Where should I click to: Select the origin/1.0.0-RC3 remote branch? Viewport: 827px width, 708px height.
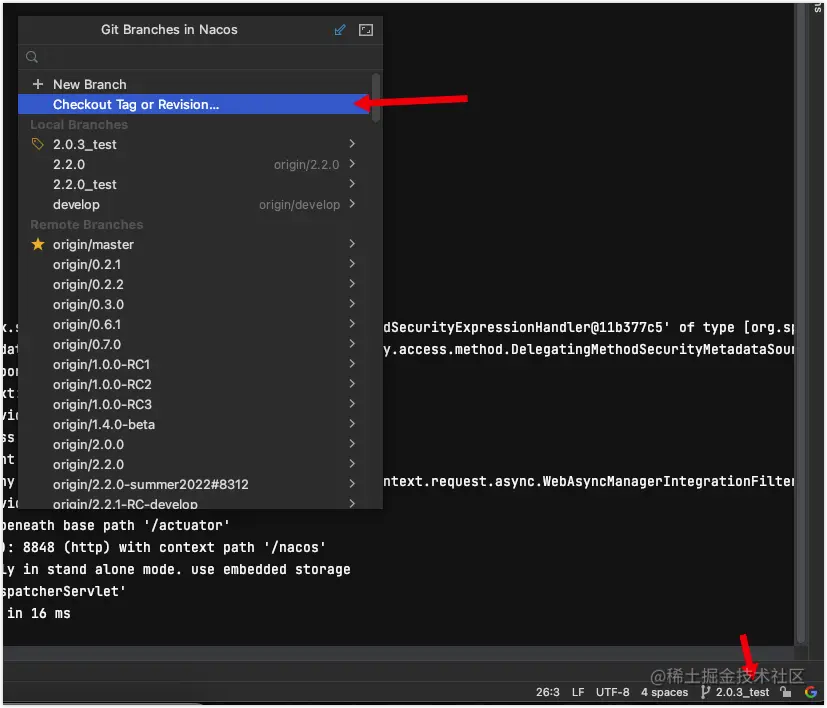[x=194, y=405]
